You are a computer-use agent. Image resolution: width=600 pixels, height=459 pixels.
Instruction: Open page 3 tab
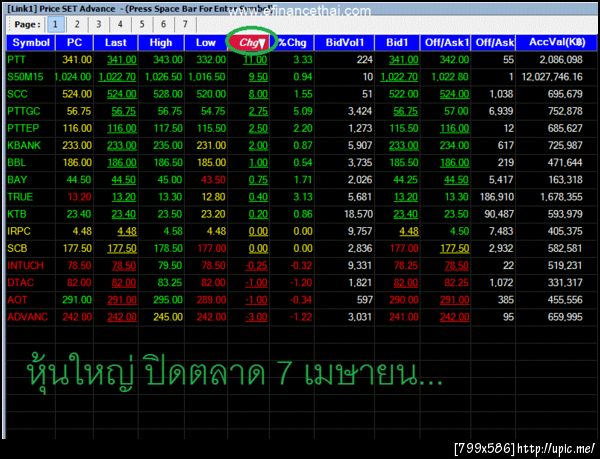point(98,24)
